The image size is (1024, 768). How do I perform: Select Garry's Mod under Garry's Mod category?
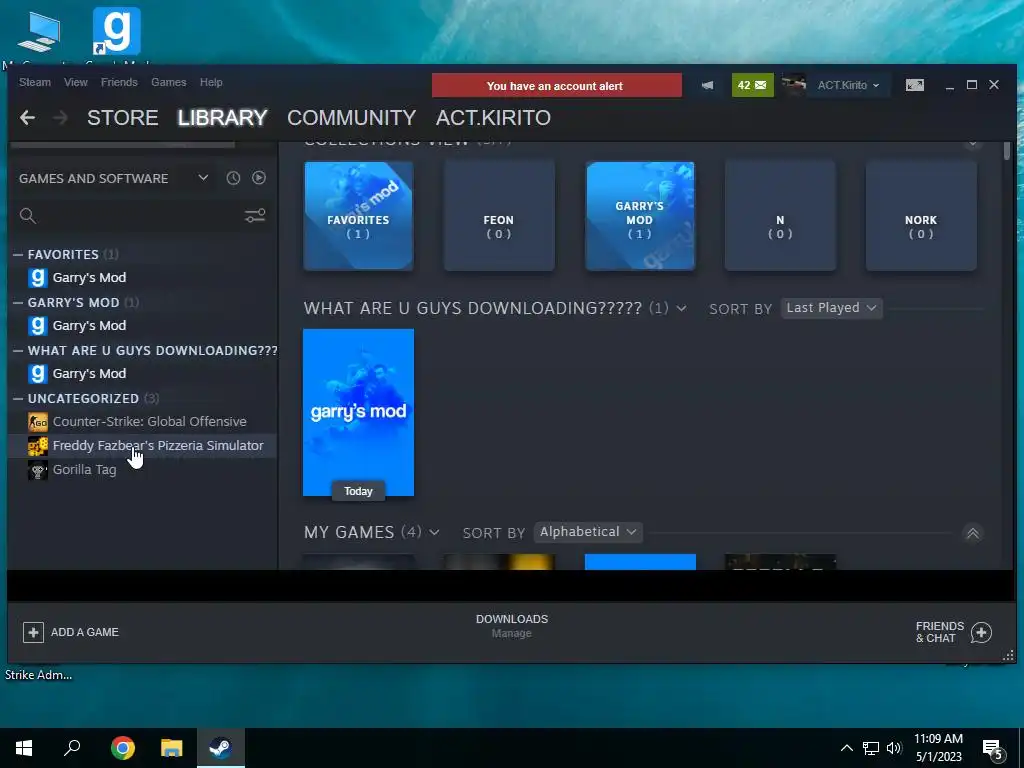(x=89, y=325)
